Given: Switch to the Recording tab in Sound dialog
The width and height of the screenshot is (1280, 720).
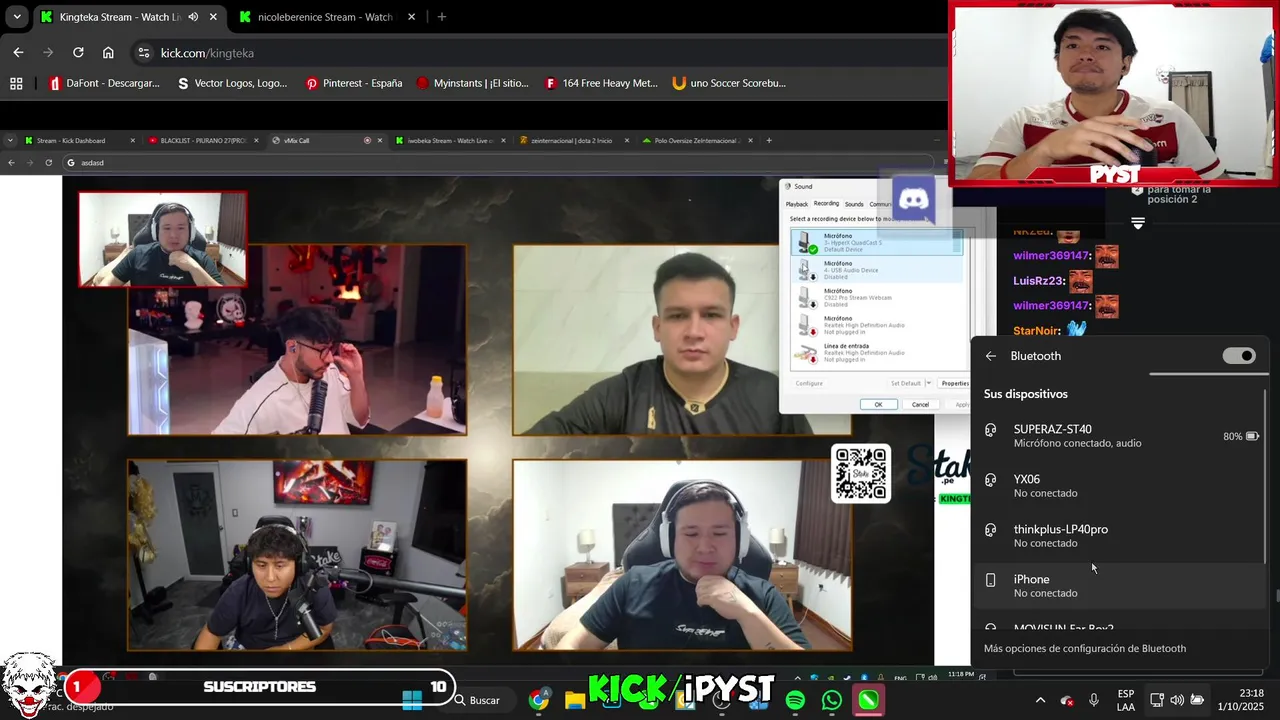Looking at the screenshot, I should (826, 204).
